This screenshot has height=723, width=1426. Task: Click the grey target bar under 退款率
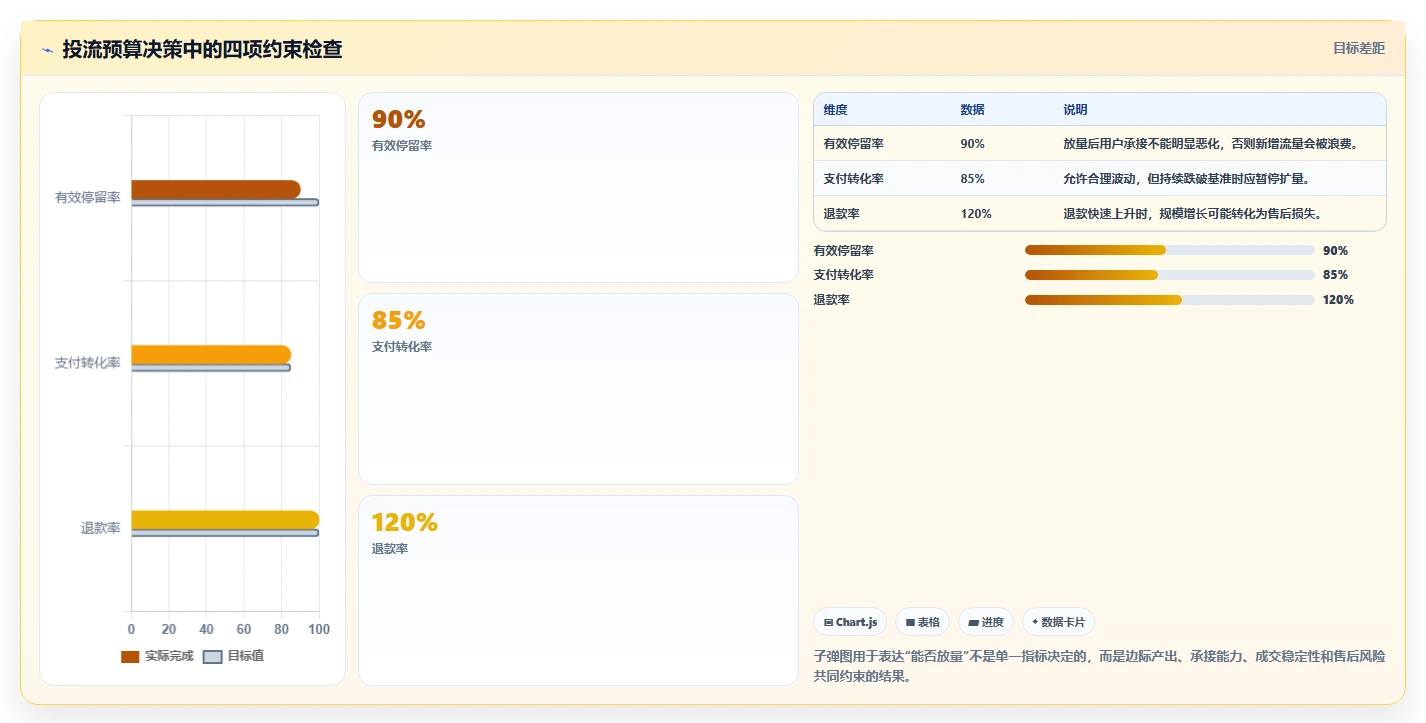[x=225, y=533]
